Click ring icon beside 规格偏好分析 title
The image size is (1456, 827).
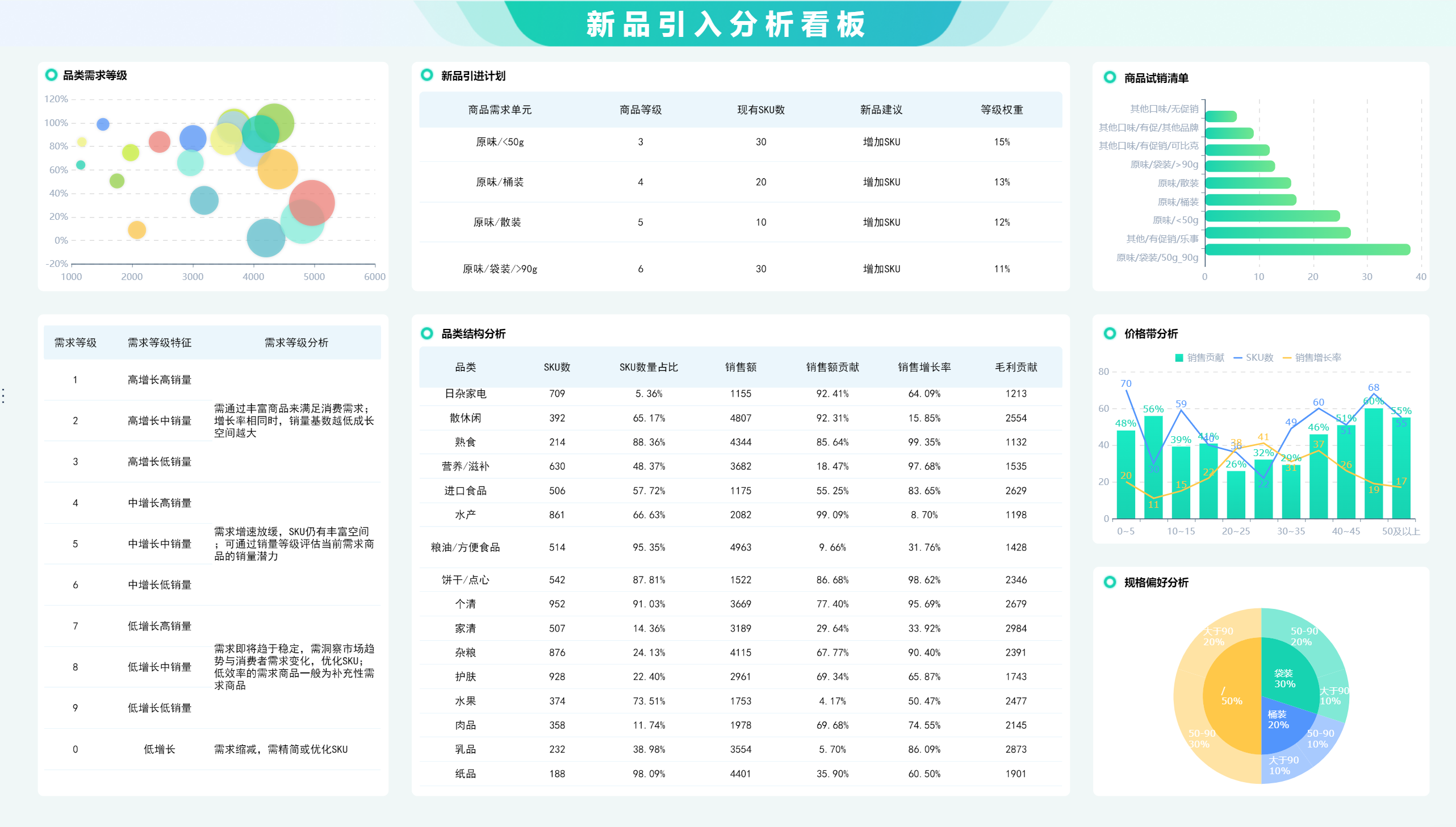coord(1109,582)
